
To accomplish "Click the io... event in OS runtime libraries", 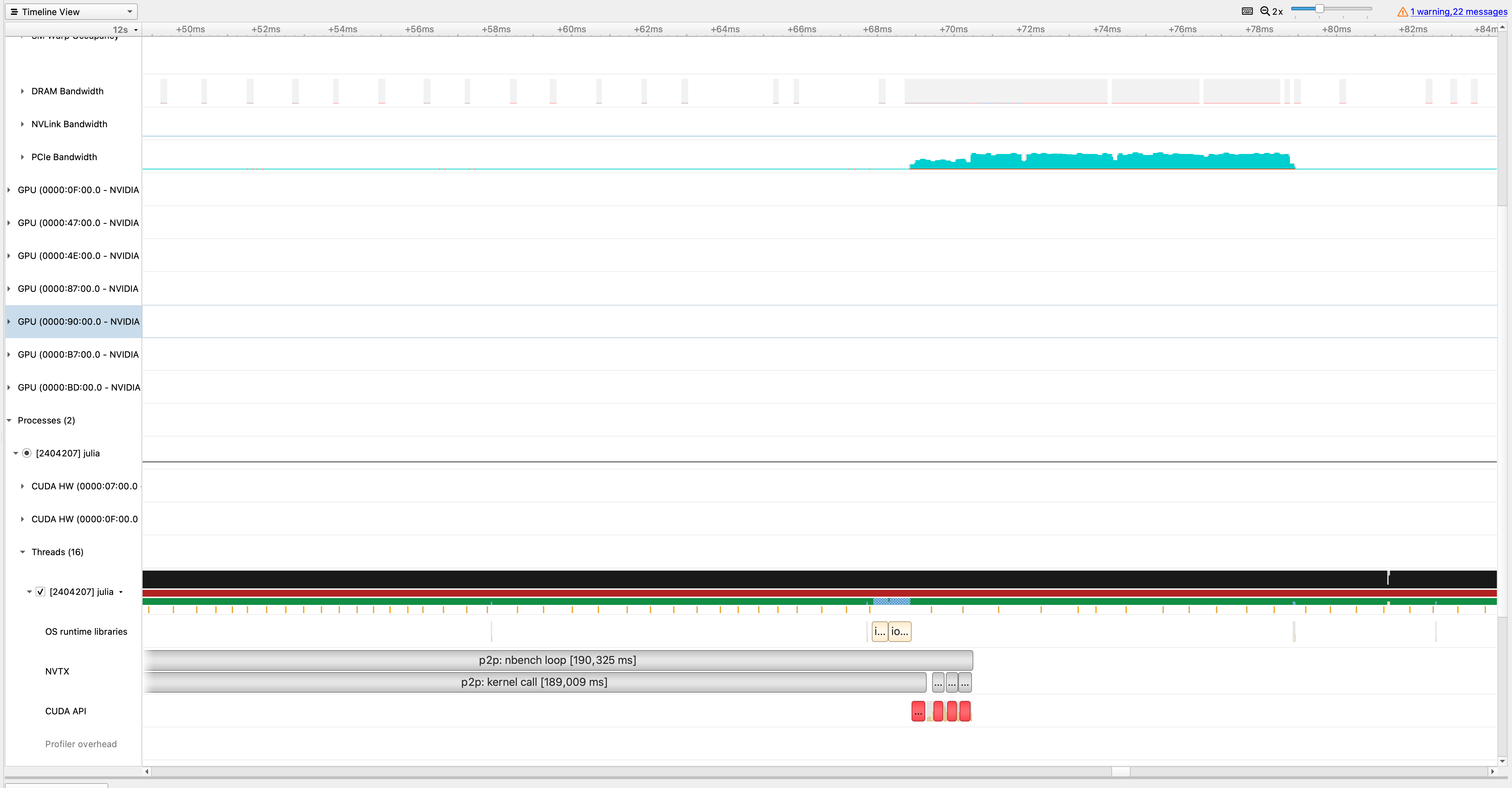I will tap(900, 631).
